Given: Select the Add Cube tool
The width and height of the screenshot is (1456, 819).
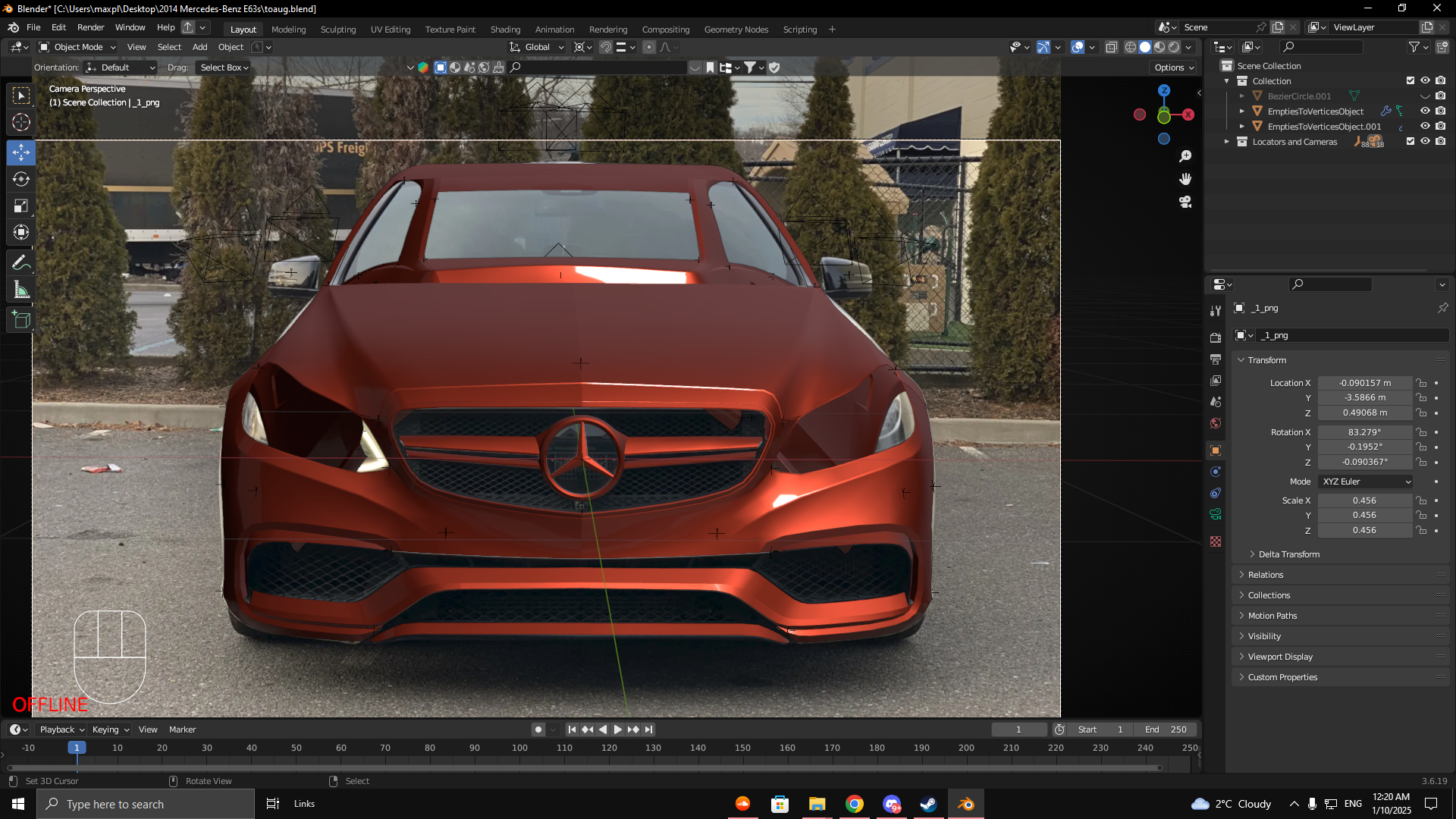Looking at the screenshot, I should [21, 320].
